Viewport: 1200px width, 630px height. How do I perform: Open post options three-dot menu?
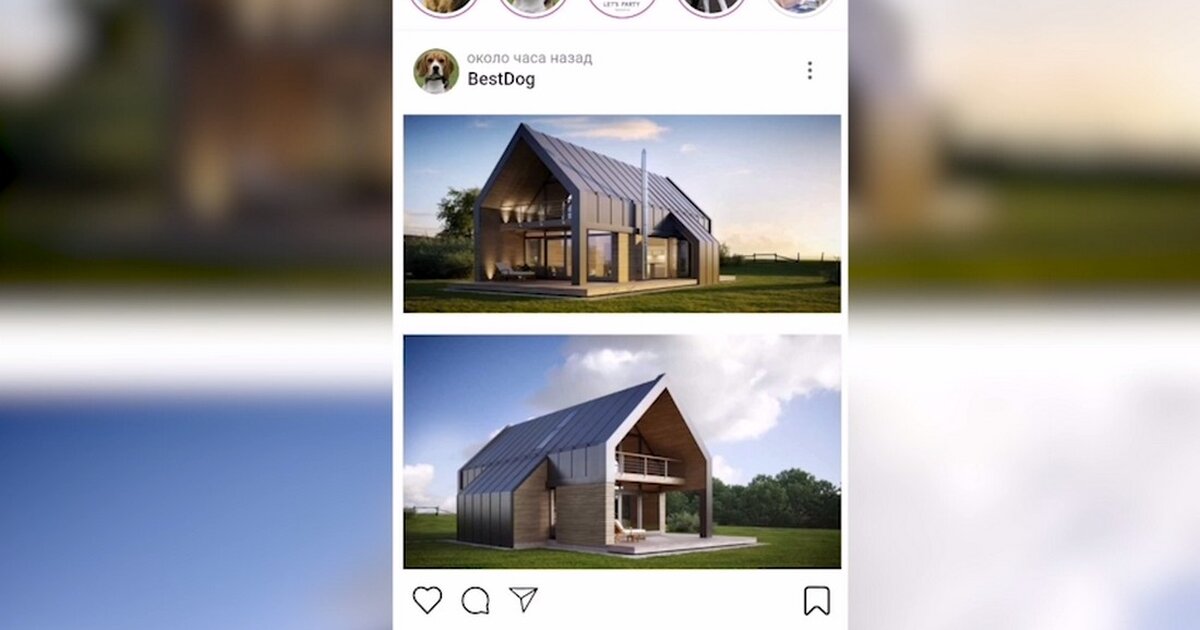[x=809, y=71]
